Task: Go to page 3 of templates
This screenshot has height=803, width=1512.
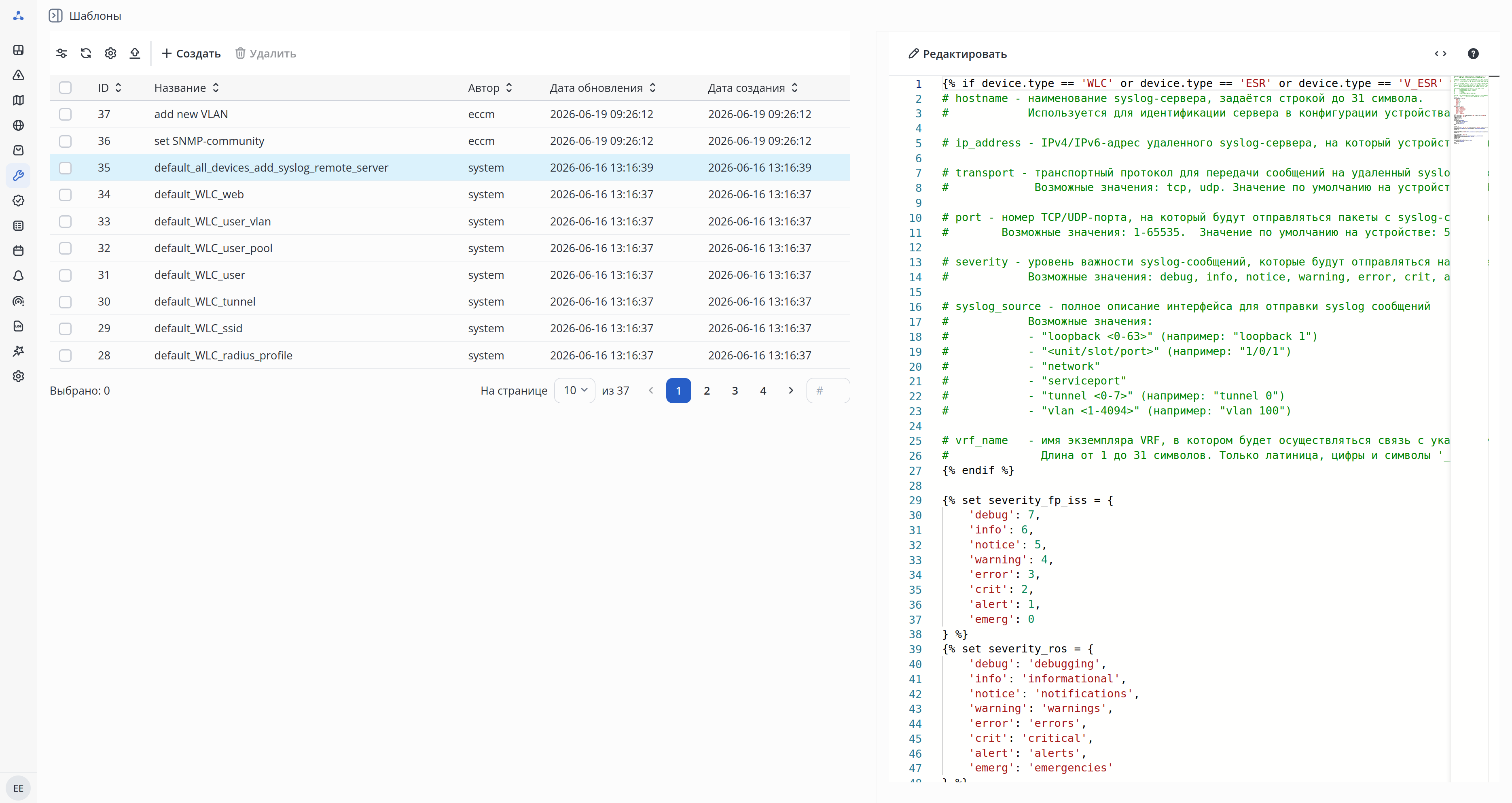Action: [x=735, y=391]
